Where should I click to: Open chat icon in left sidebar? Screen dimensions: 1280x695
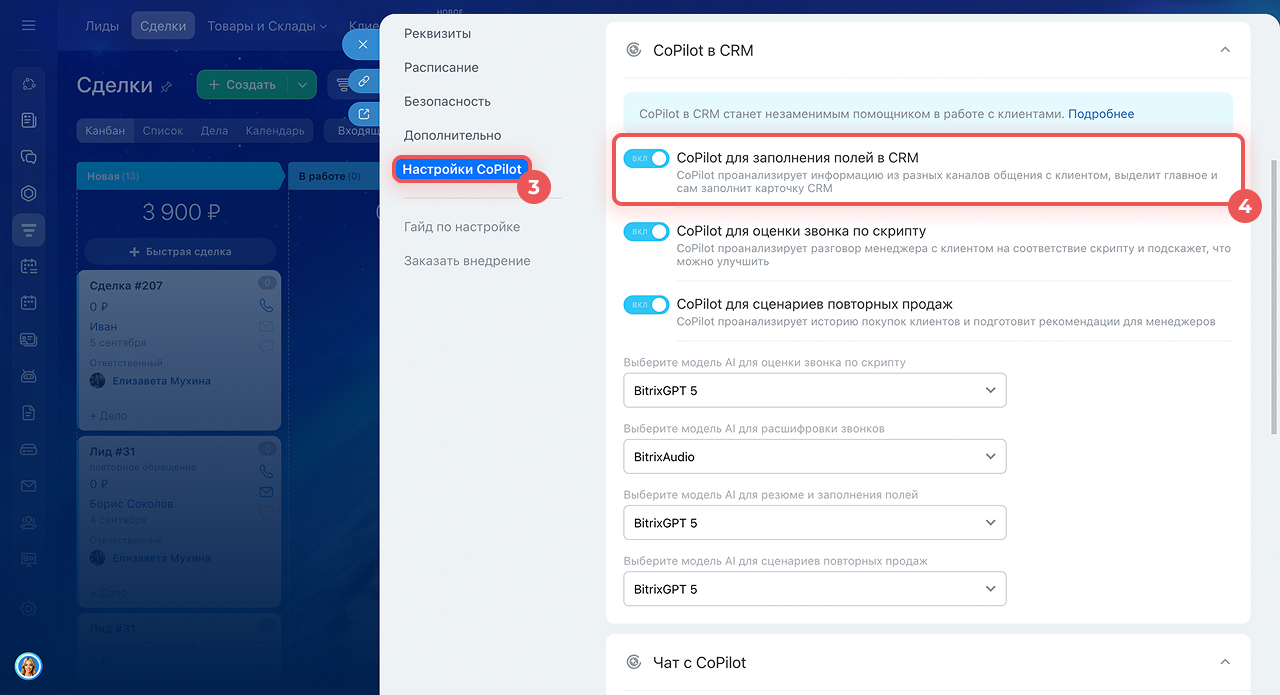pos(28,157)
